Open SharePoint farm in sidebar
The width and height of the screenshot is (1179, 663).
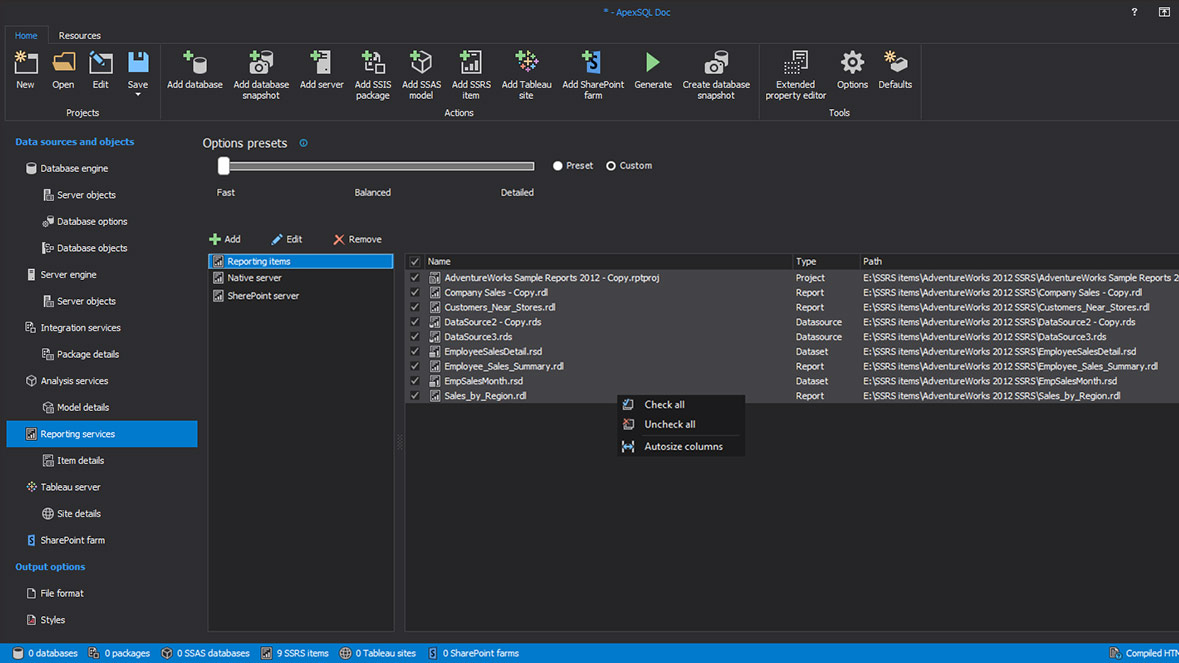pyautogui.click(x=72, y=540)
